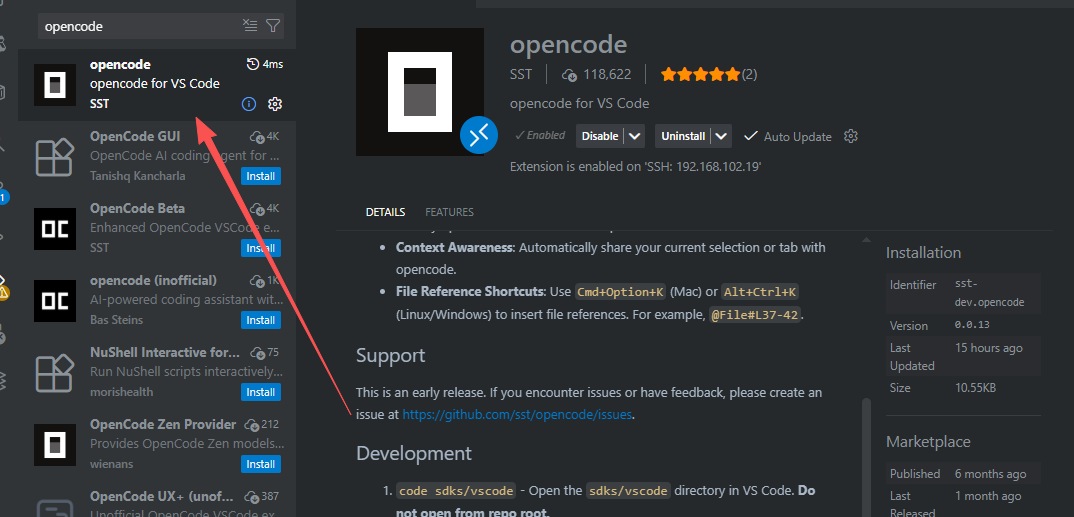Screen dimensions: 1074x517
Task: Install NuShell Interactive extension
Action: click(261, 392)
